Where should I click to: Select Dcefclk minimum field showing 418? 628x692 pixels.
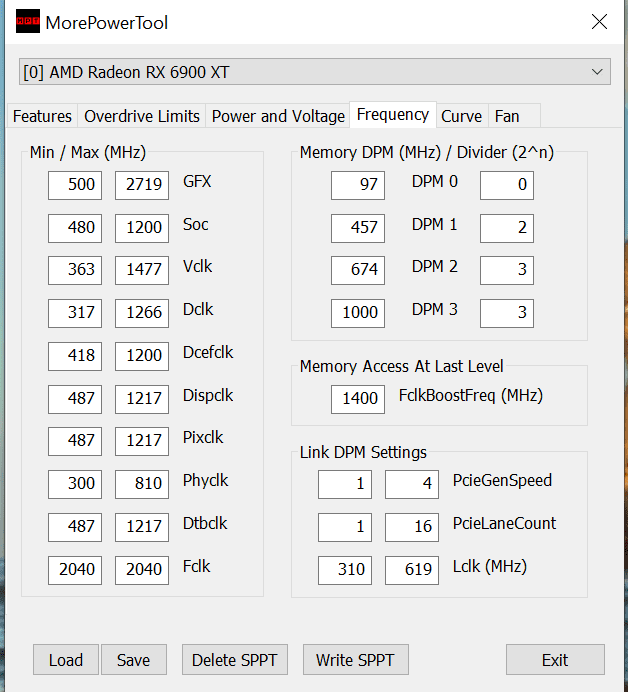75,356
